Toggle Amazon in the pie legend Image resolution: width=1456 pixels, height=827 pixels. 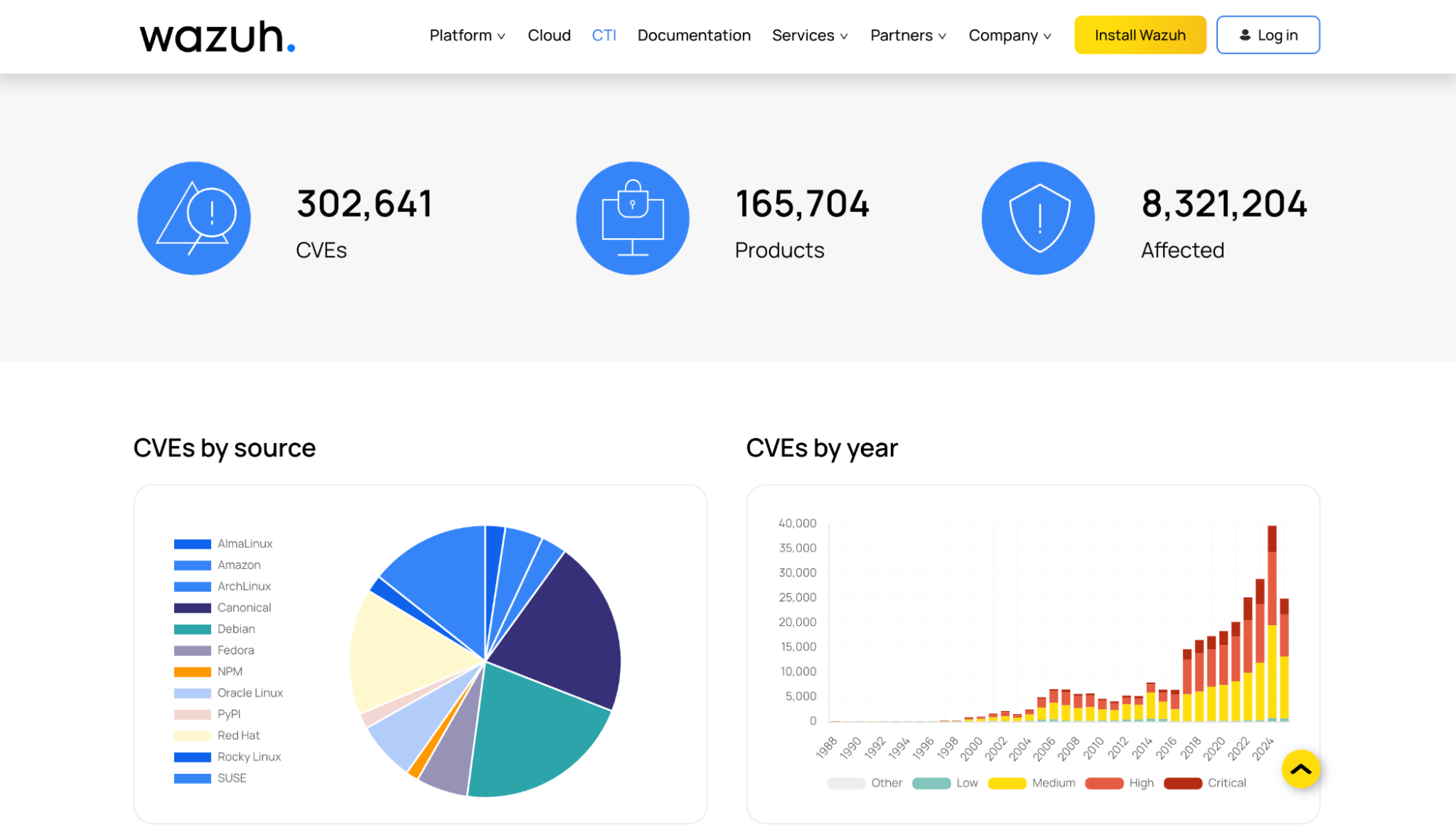pos(217,565)
